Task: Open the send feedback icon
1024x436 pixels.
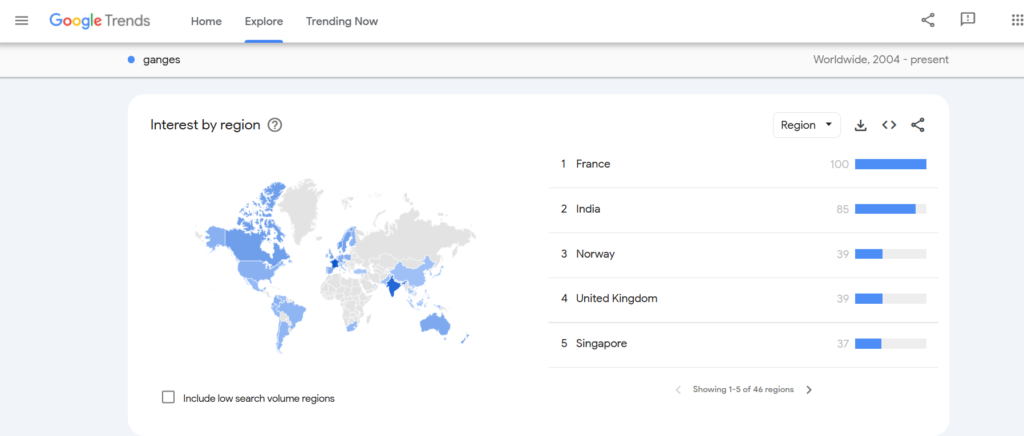Action: click(x=967, y=20)
